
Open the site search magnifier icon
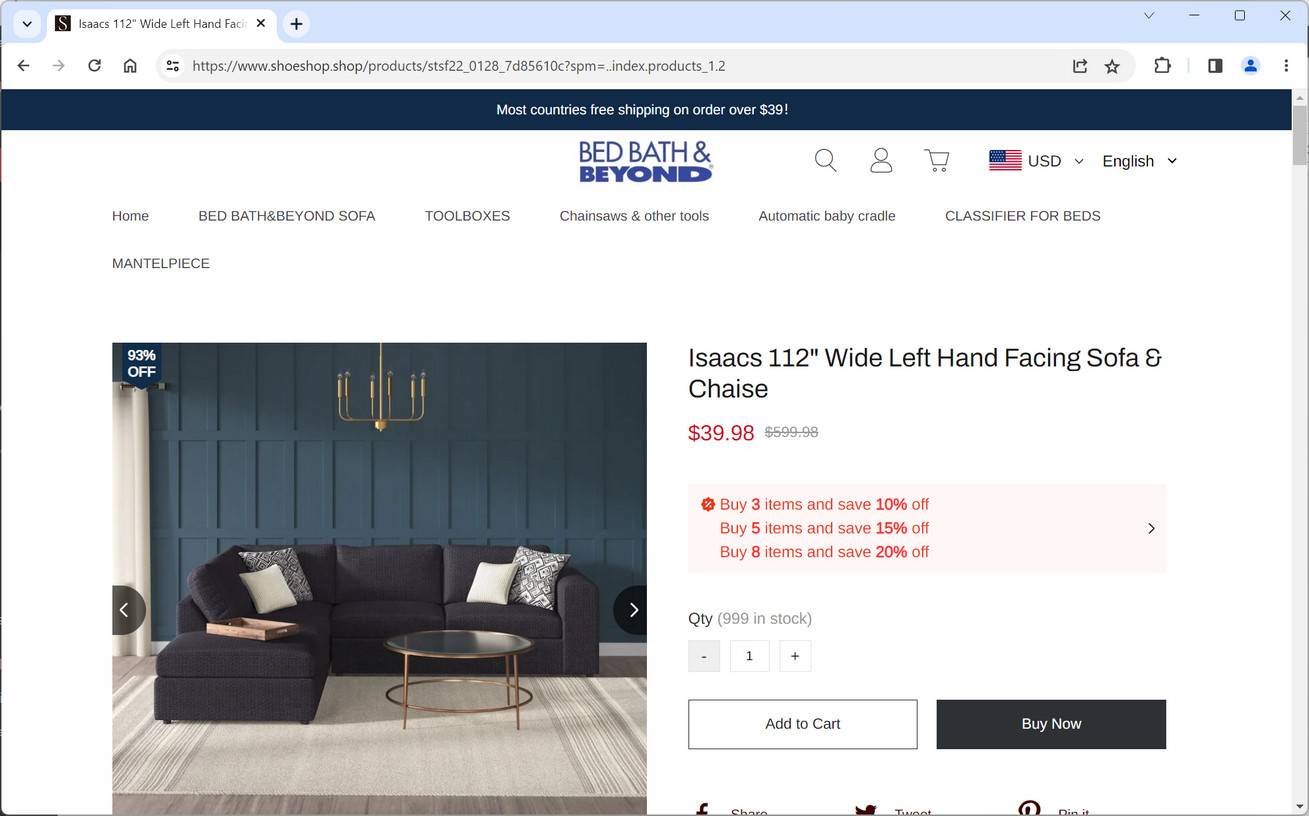[x=825, y=161]
